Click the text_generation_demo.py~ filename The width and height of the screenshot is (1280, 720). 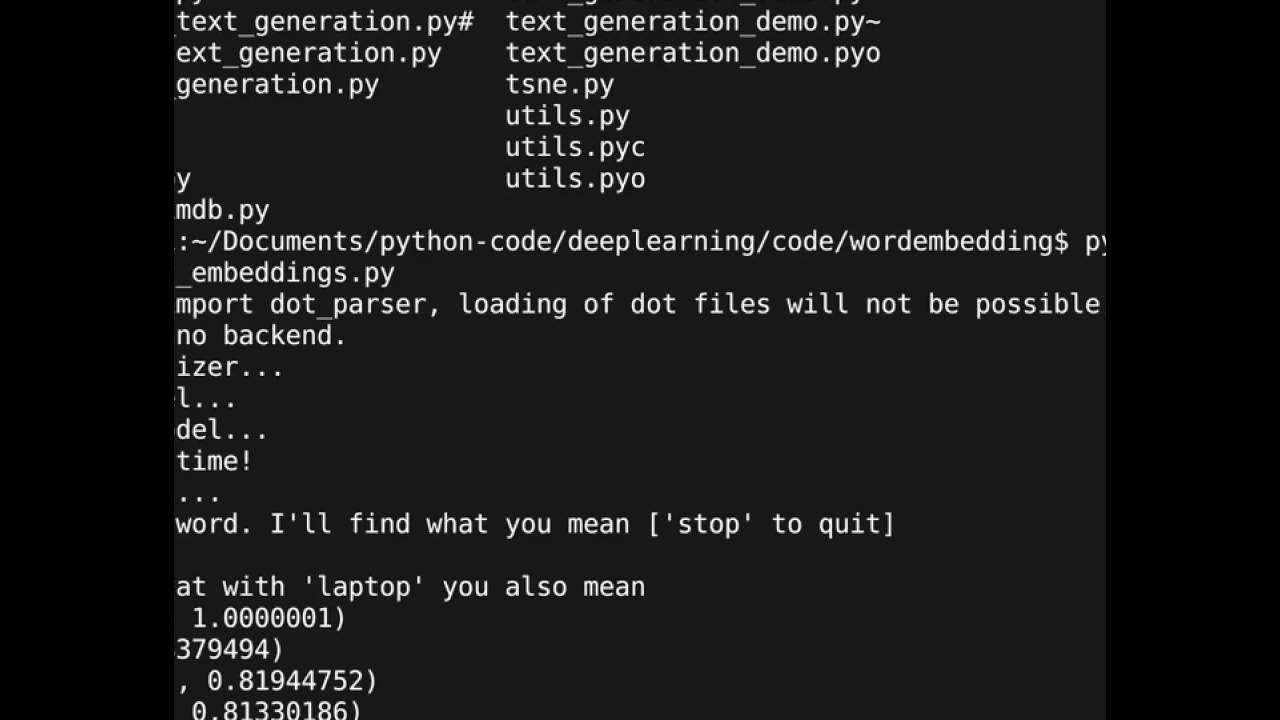click(692, 21)
